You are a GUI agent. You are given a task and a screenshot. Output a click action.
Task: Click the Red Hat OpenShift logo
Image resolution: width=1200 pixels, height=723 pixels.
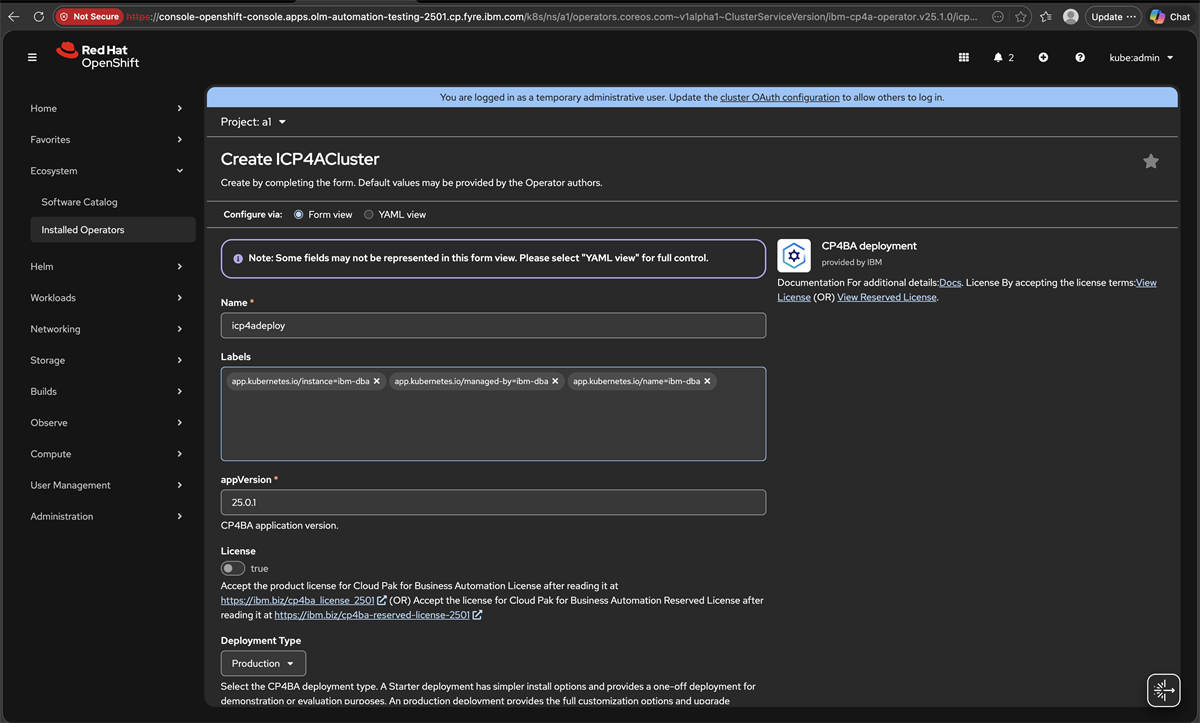98,56
